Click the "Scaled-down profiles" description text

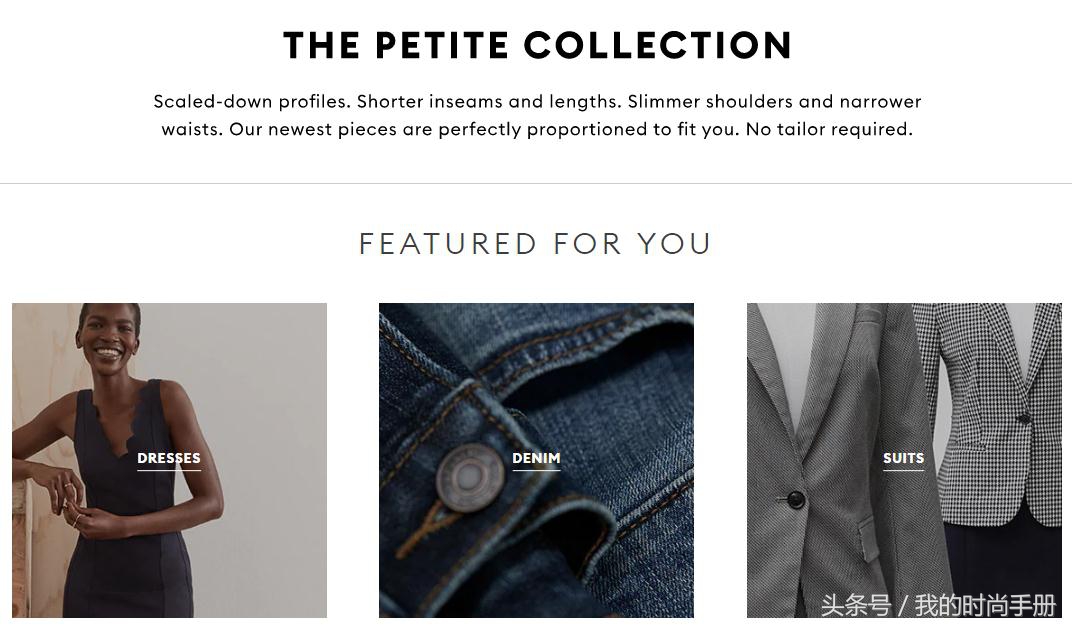(x=252, y=101)
